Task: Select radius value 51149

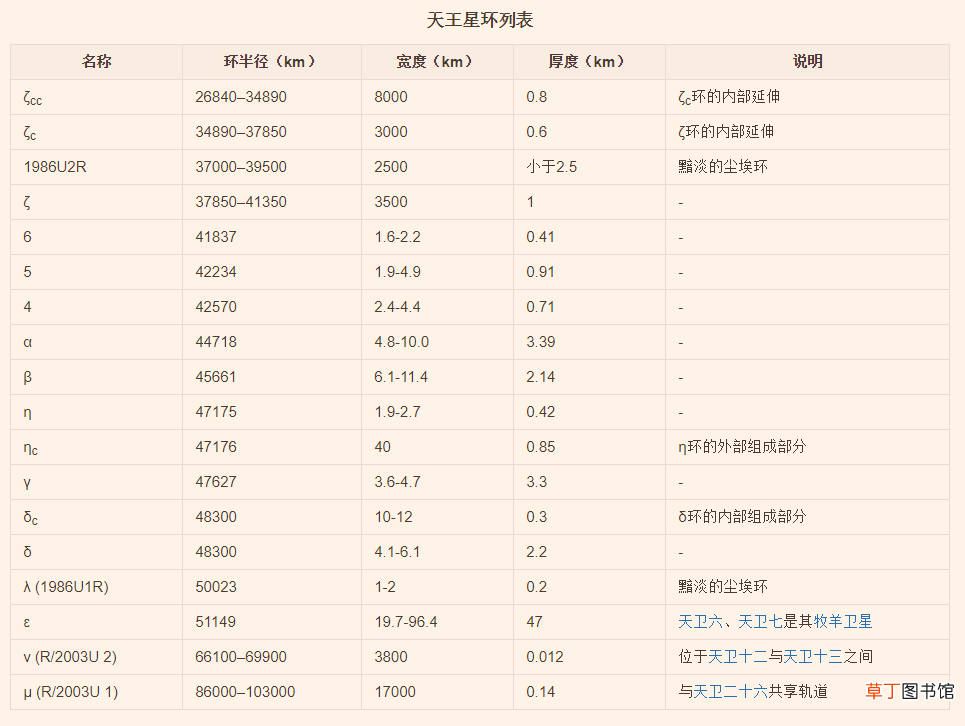Action: 216,622
